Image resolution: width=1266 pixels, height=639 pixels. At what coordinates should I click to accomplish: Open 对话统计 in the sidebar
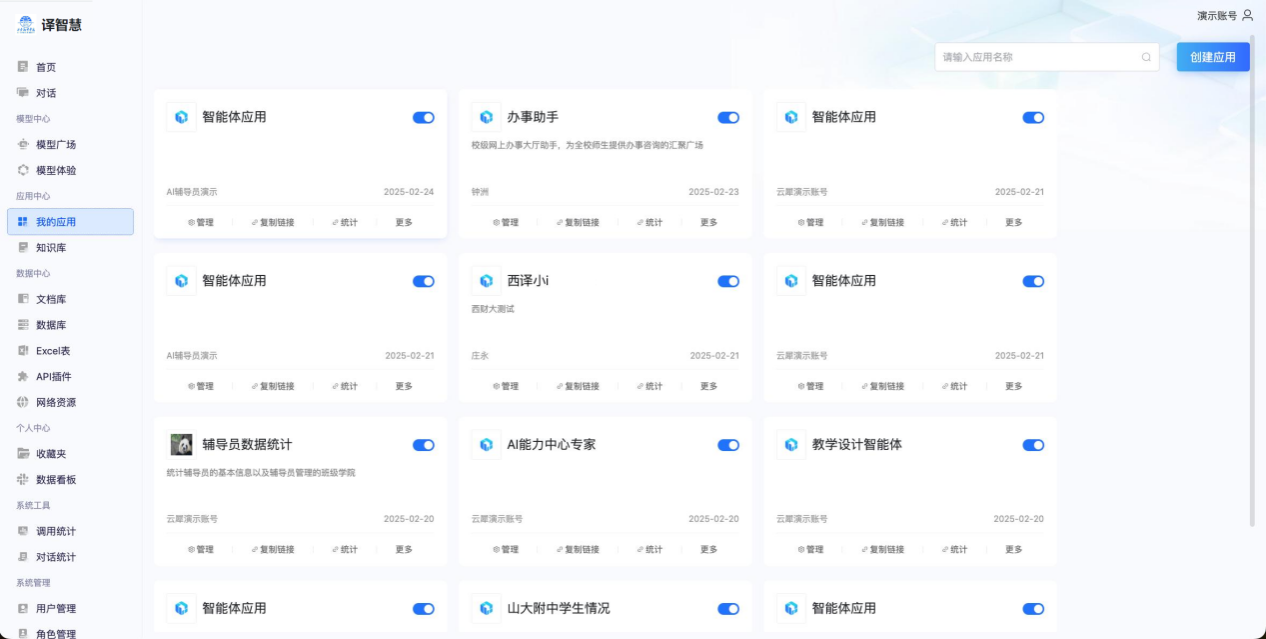[56, 557]
